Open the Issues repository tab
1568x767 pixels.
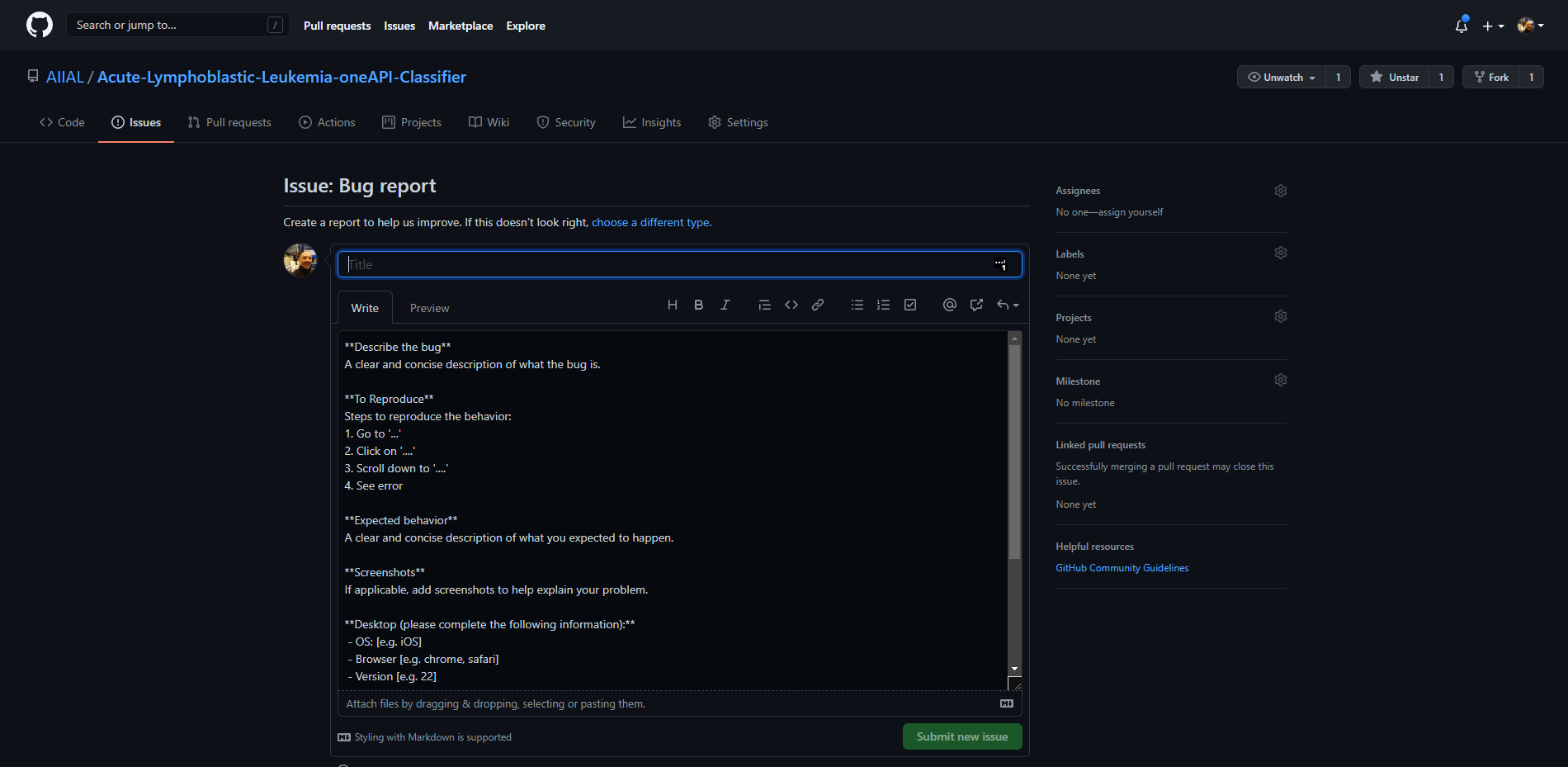click(136, 122)
